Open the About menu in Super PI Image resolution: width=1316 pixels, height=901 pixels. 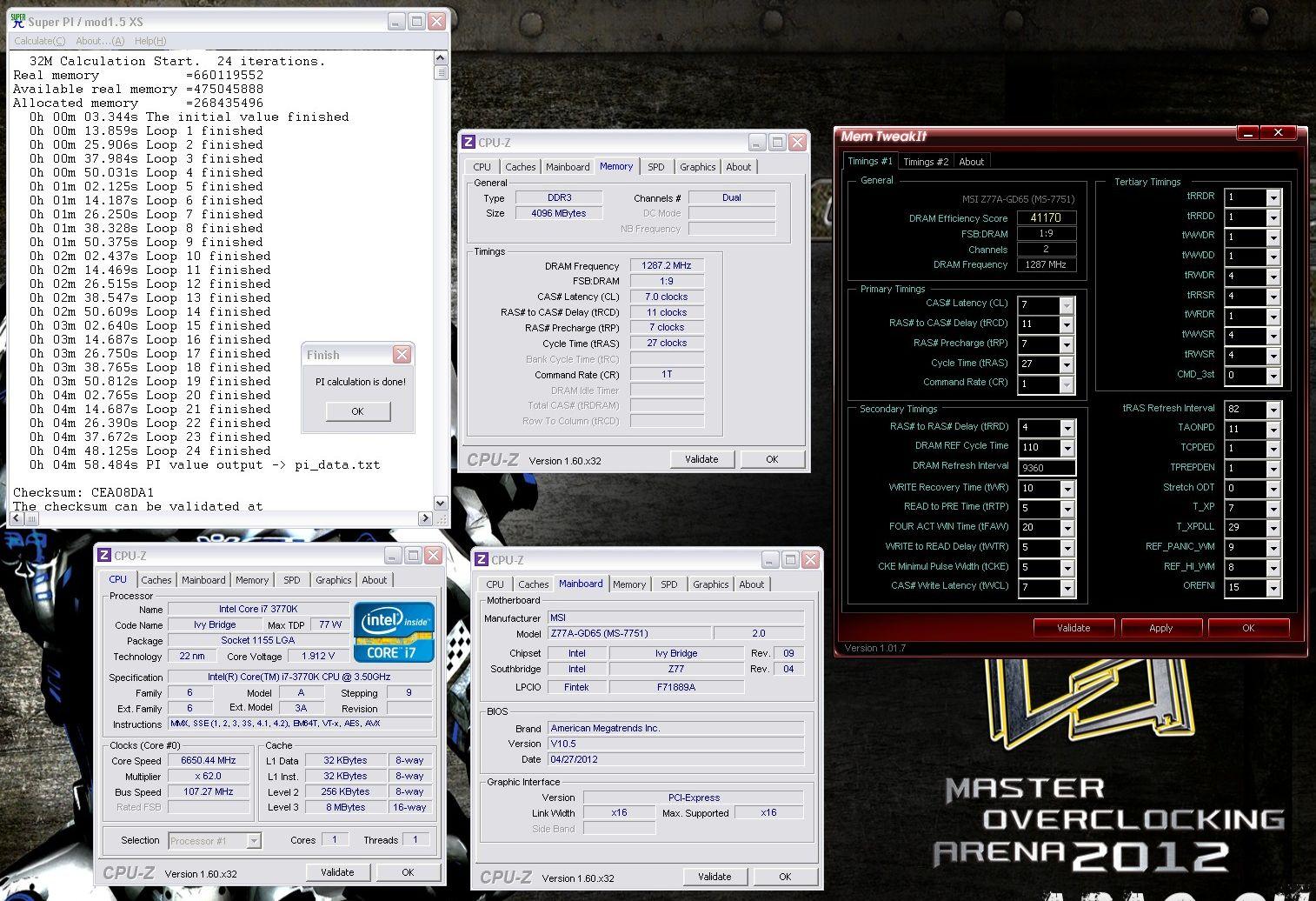[x=99, y=41]
